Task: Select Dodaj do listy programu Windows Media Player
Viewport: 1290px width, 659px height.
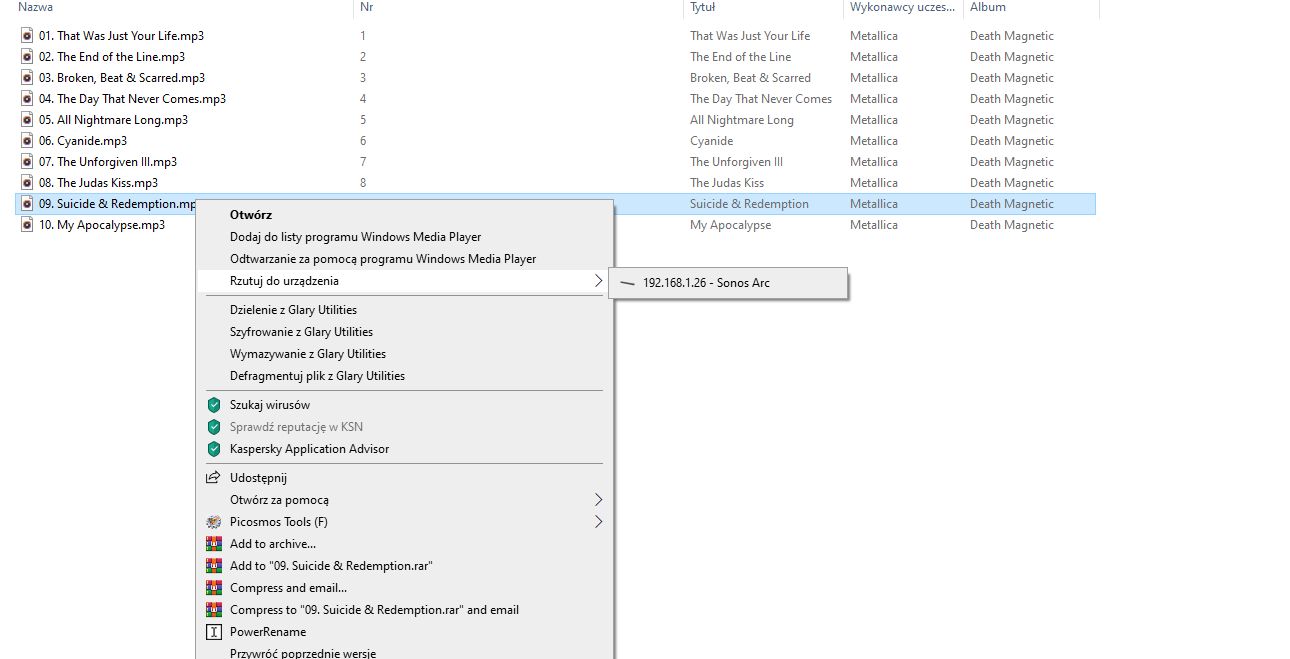Action: 355,237
